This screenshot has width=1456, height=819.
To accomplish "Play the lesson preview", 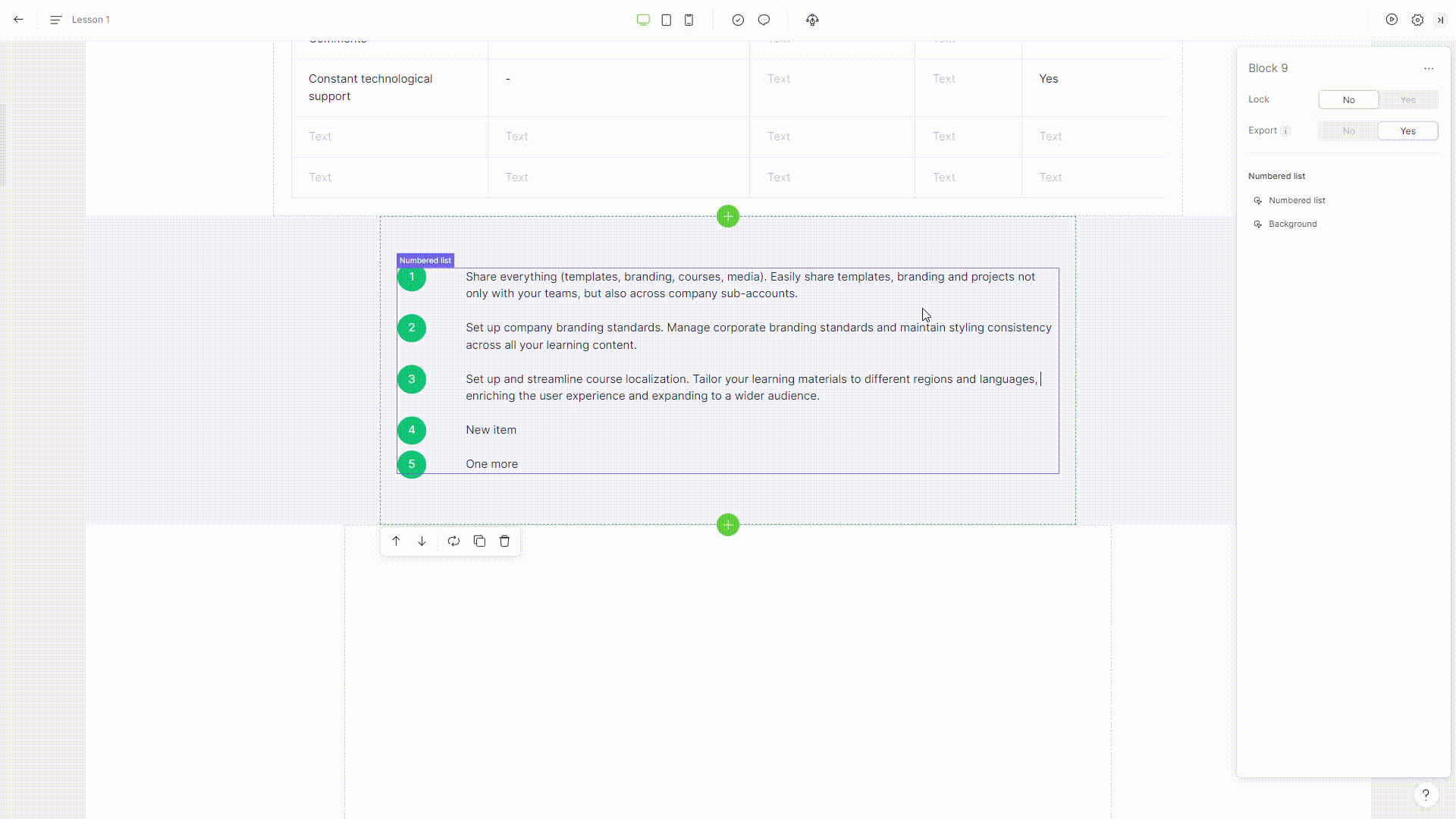I will point(1392,20).
